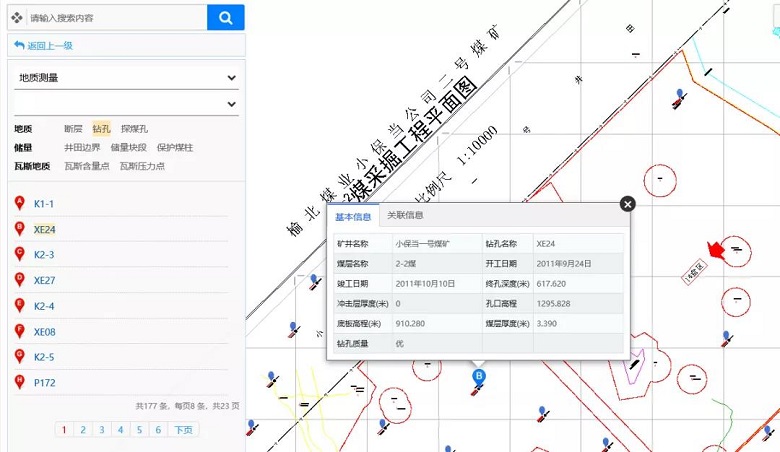Image resolution: width=780 pixels, height=452 pixels.
Task: Go to next page with 下页
Action: point(183,430)
